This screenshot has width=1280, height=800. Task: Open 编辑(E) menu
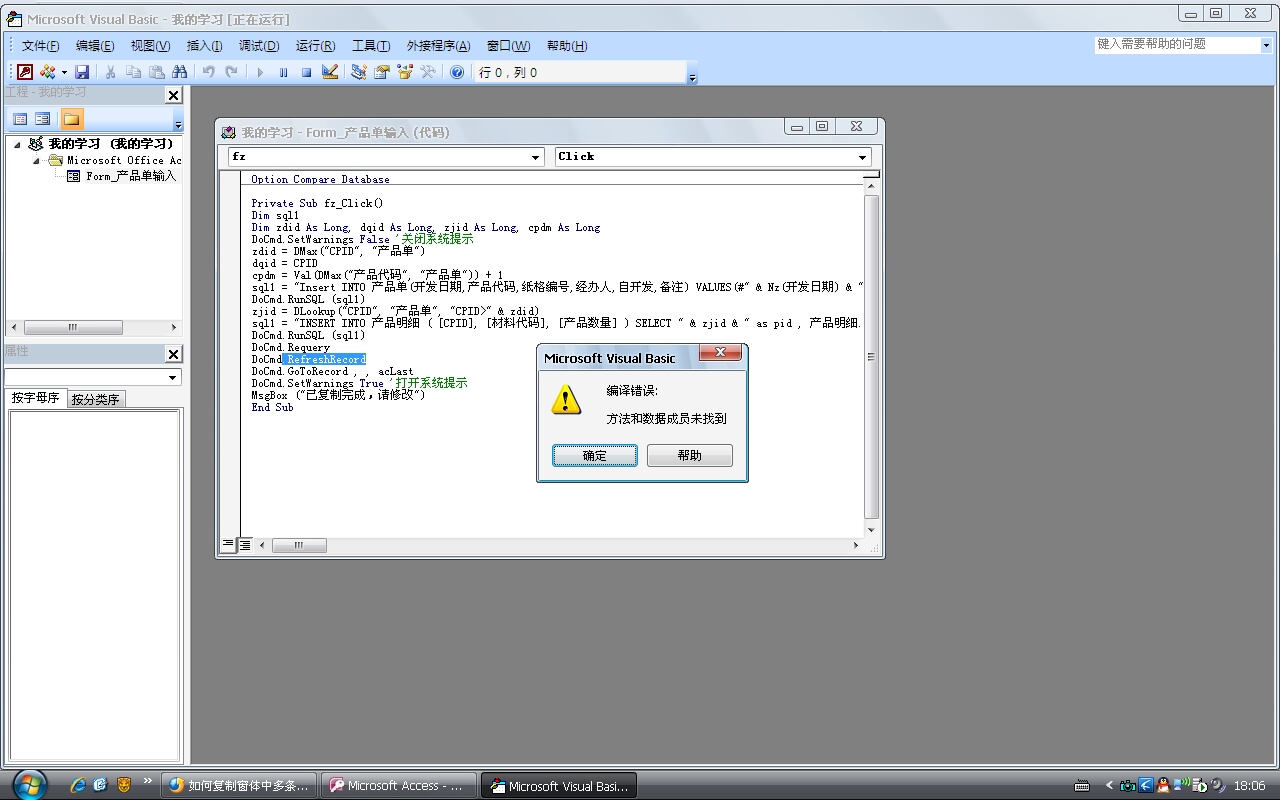point(95,46)
